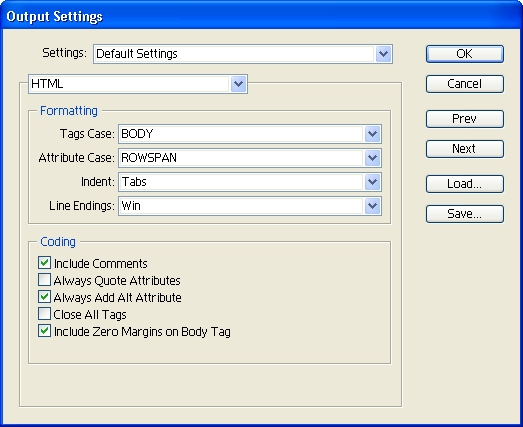This screenshot has height=427, width=523.
Task: Click the Save... button
Action: pos(465,214)
